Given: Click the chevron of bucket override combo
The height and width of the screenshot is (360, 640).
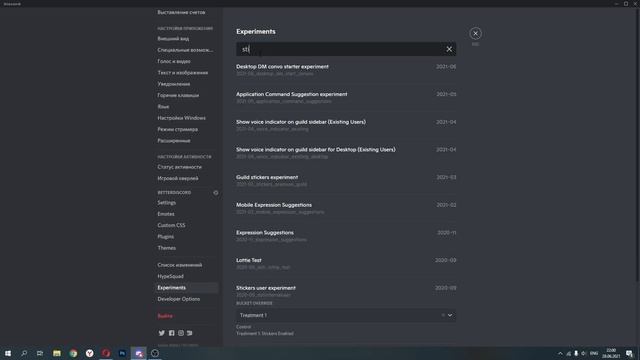Looking at the screenshot, I should (450, 315).
